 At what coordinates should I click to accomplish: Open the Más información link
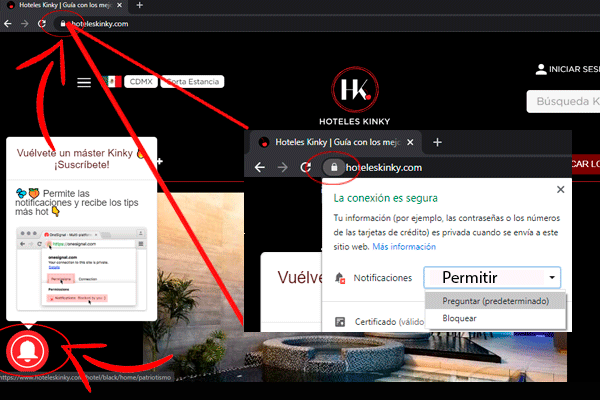click(404, 247)
